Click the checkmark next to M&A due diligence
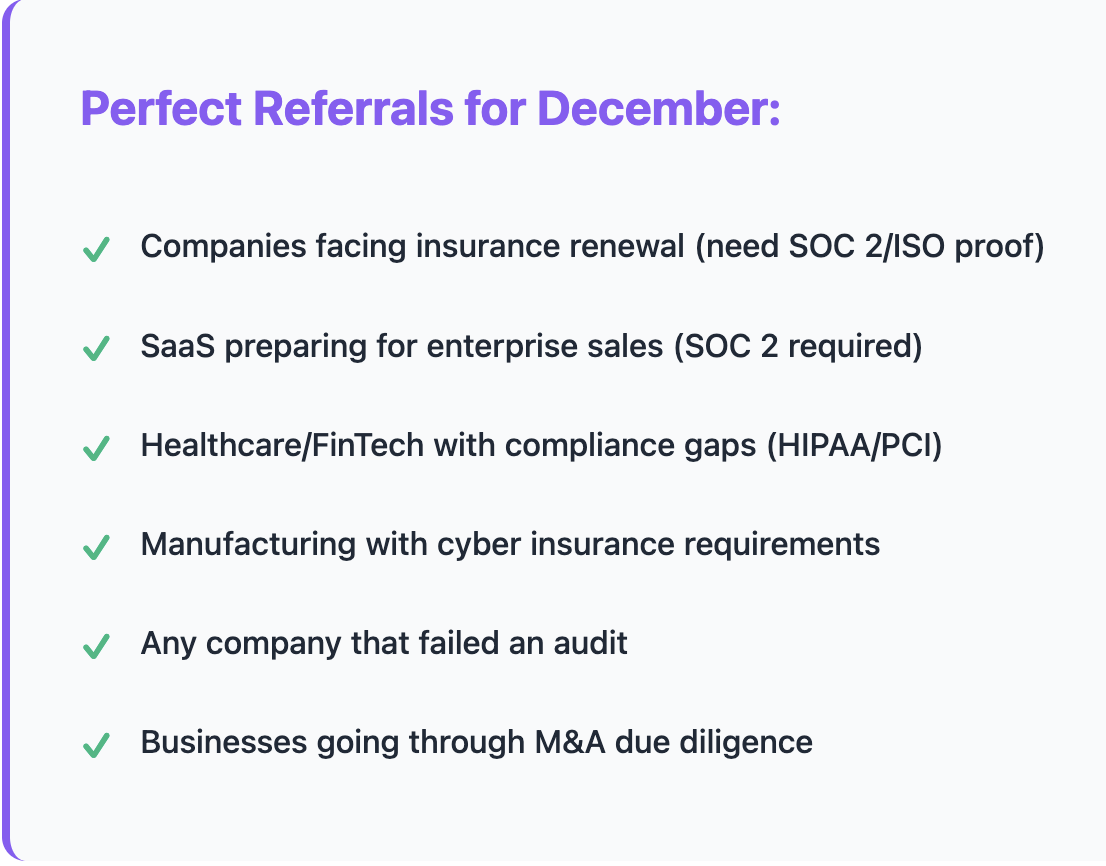Viewport: 1106px width, 866px height. (x=96, y=745)
